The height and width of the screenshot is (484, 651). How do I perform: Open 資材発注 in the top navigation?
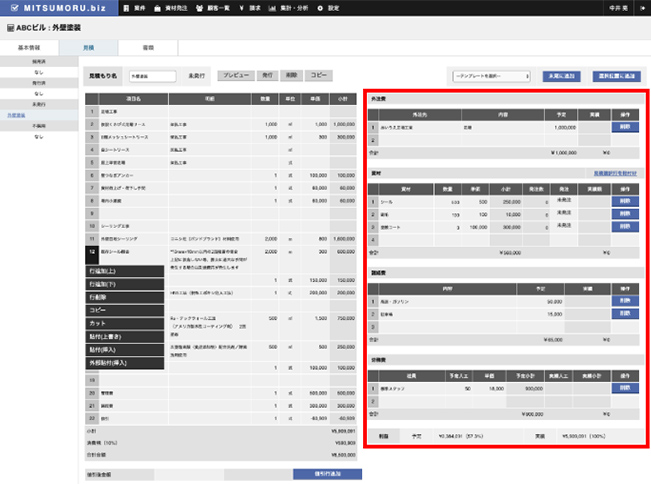pyautogui.click(x=173, y=8)
